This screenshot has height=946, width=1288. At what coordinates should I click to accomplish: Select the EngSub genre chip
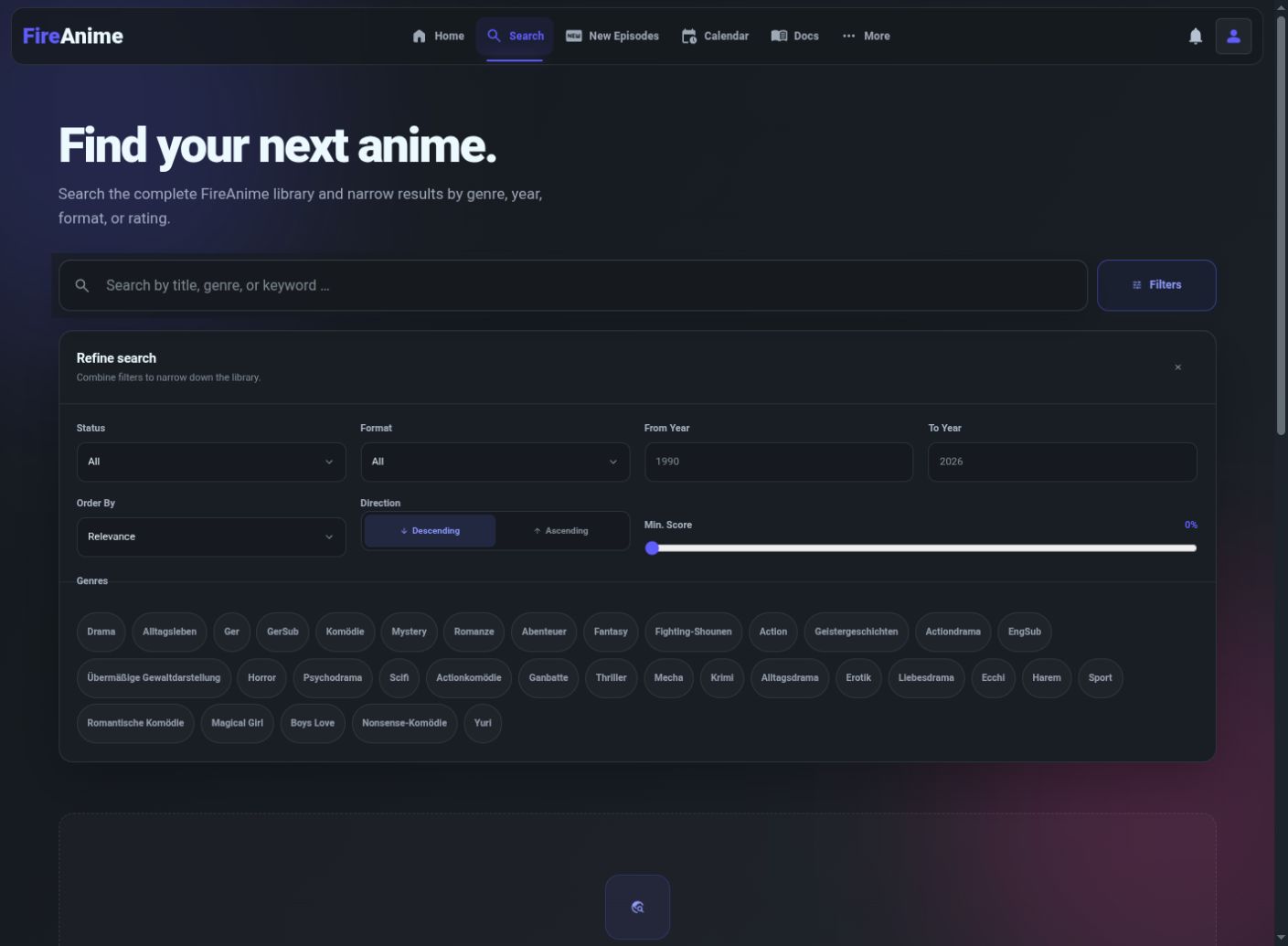pyautogui.click(x=1024, y=632)
